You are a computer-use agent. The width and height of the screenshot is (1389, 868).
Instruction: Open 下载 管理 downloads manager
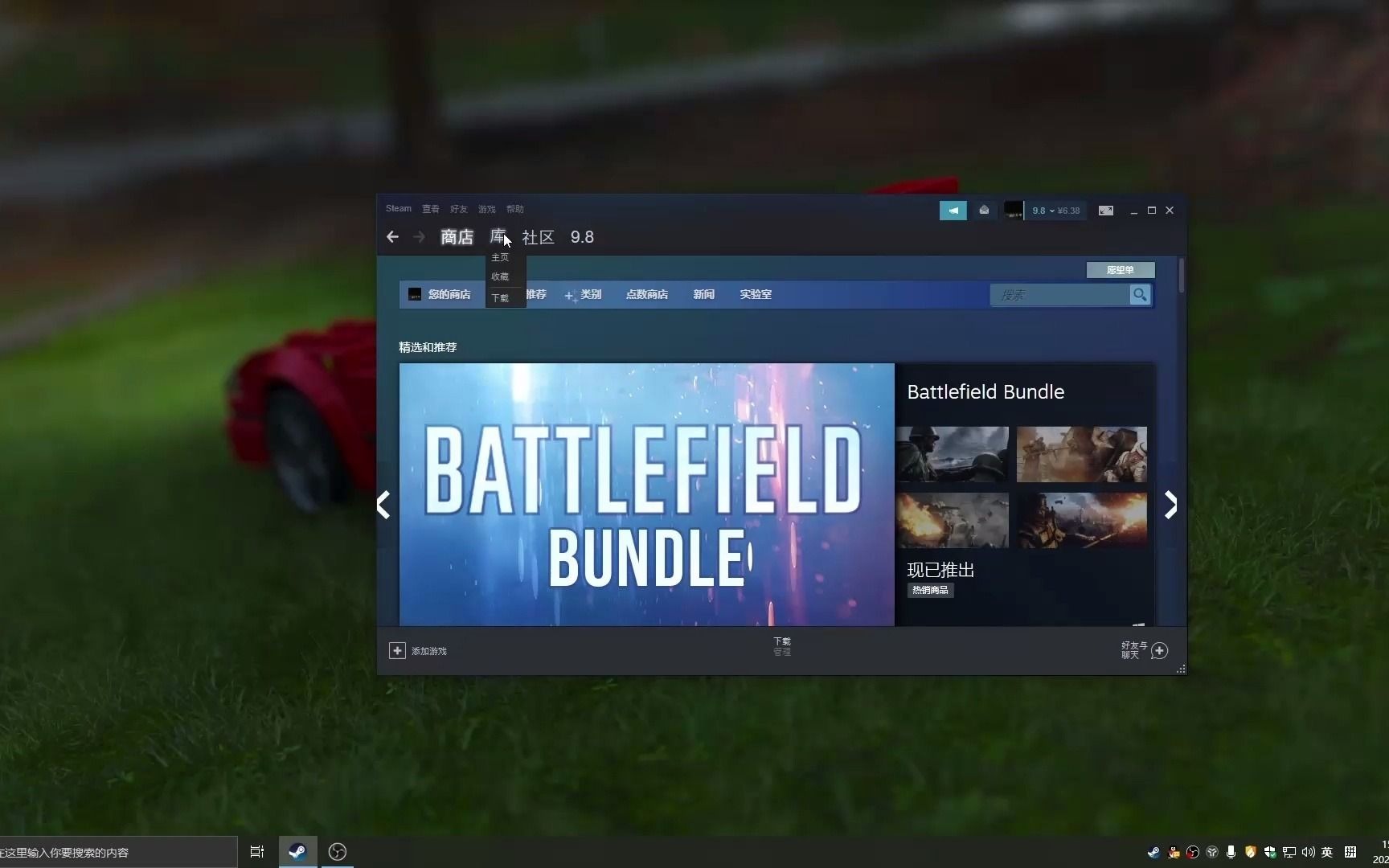coord(782,647)
